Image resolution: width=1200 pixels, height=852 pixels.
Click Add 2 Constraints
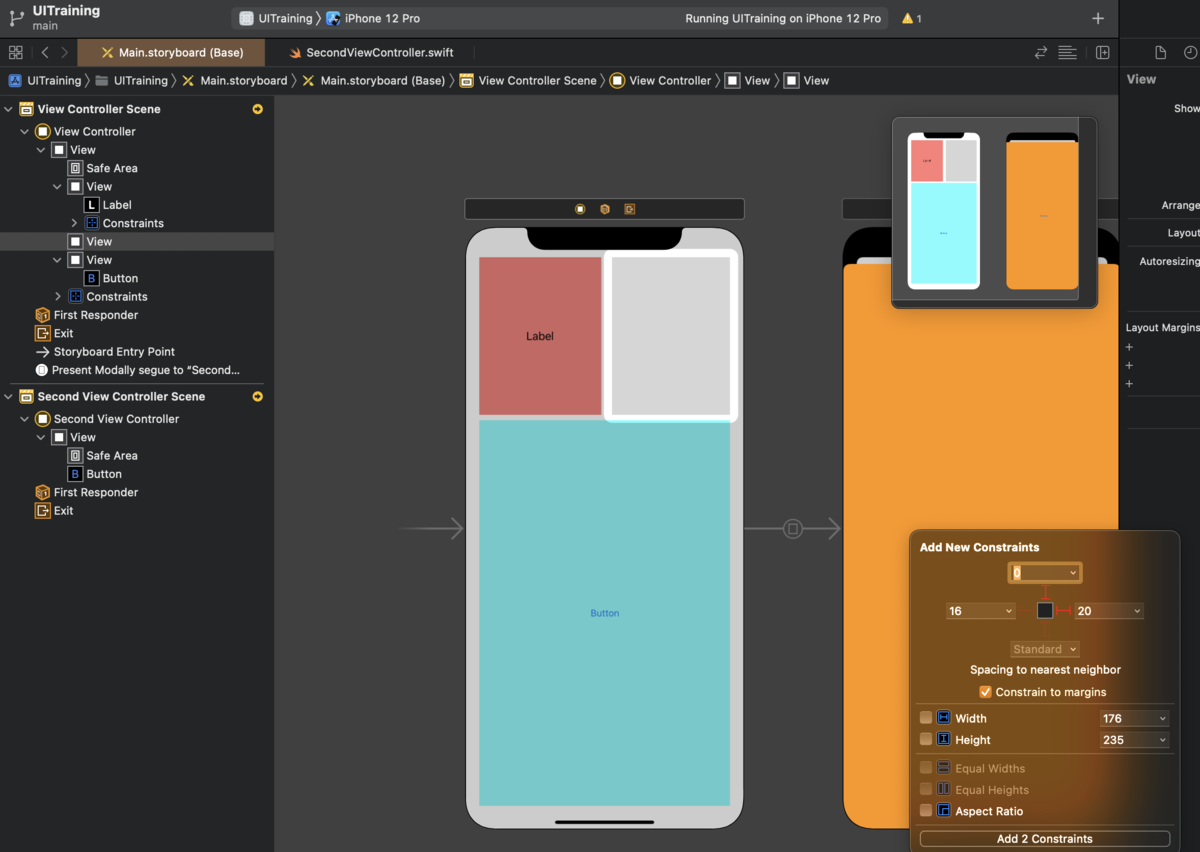[1045, 839]
